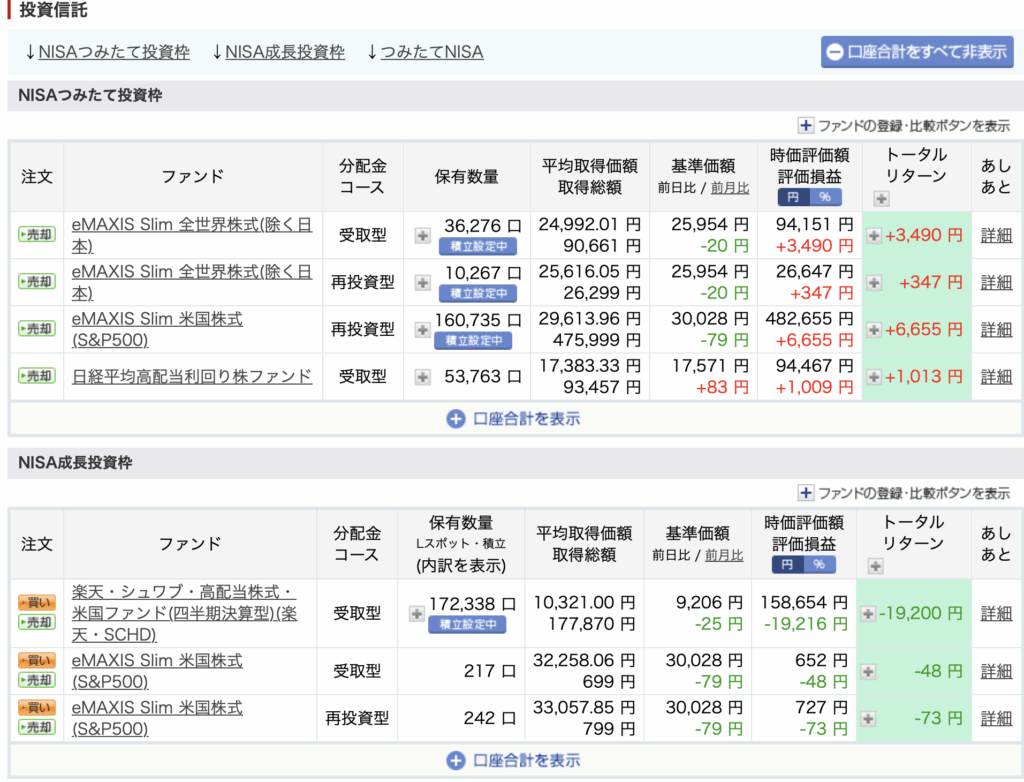Image resolution: width=1024 pixels, height=782 pixels.
Task: Click plus icon under トータルリターン header, つみたて table
Action: (881, 199)
